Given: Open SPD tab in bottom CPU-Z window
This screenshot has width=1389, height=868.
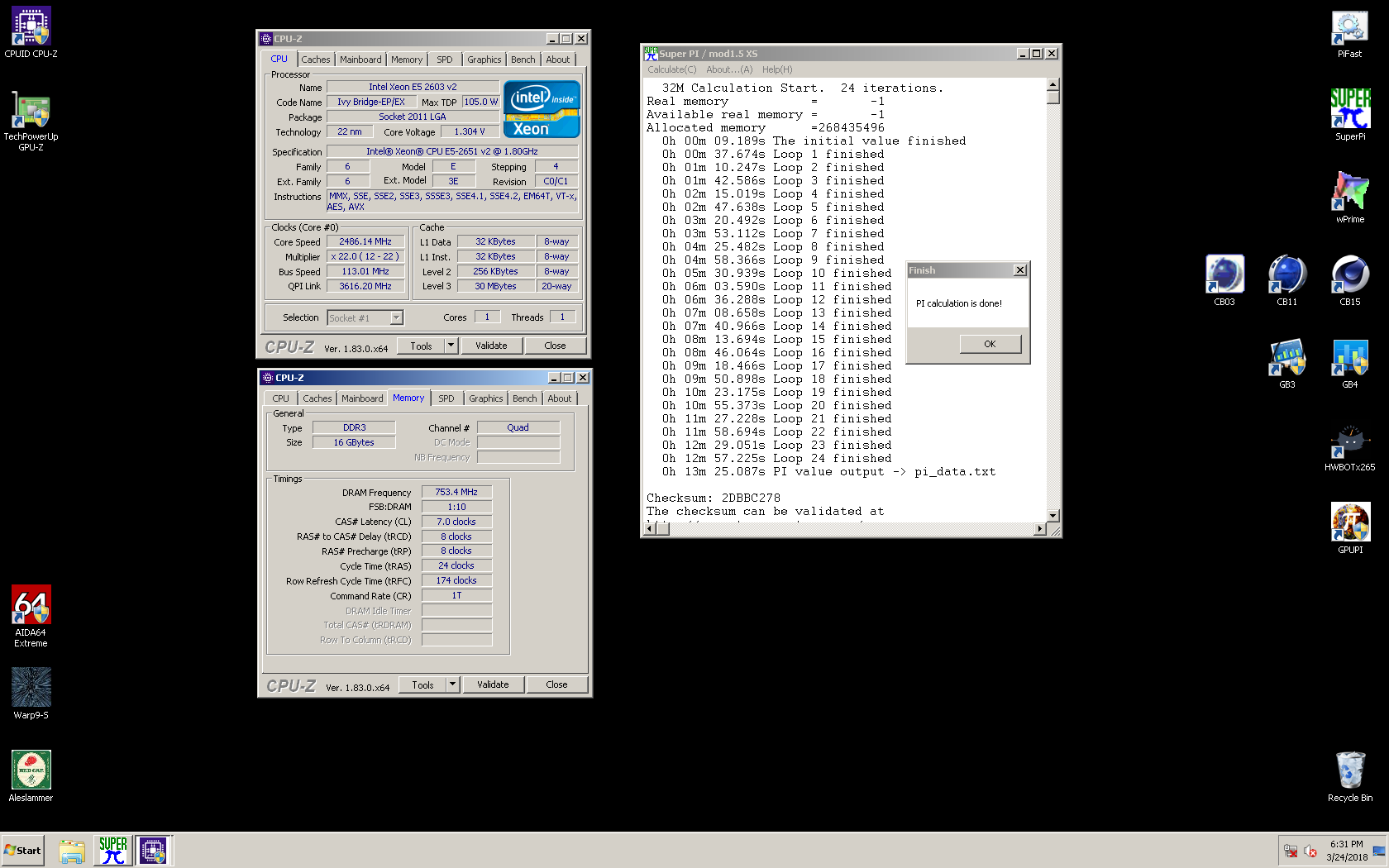Looking at the screenshot, I should (x=446, y=398).
